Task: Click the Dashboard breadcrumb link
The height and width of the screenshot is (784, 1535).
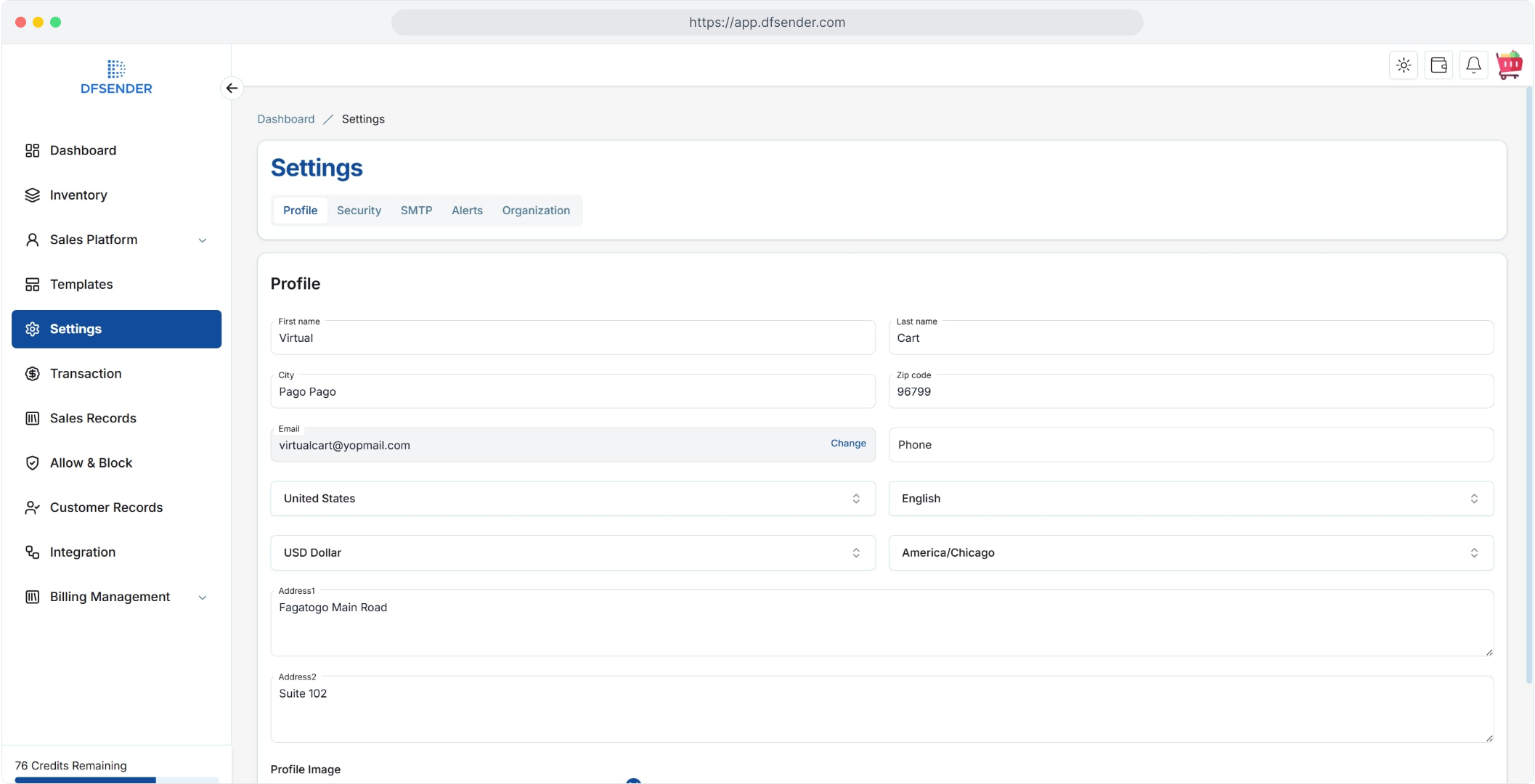Action: click(285, 119)
